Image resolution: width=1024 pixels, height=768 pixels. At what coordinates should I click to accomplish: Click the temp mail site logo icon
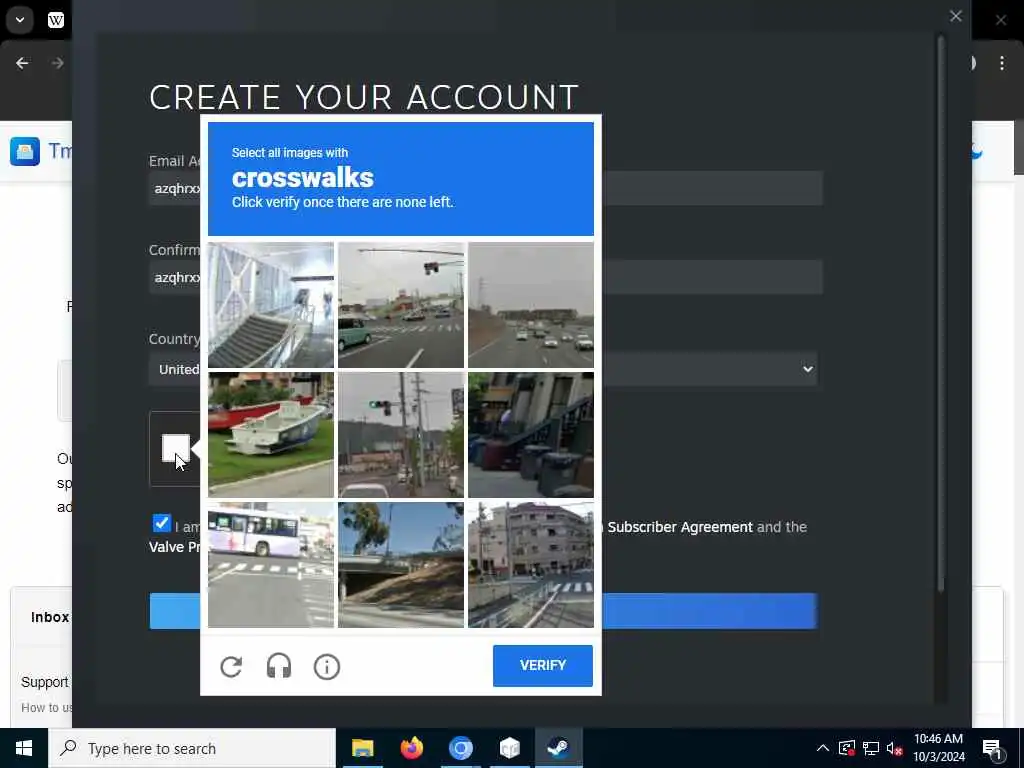click(x=25, y=152)
